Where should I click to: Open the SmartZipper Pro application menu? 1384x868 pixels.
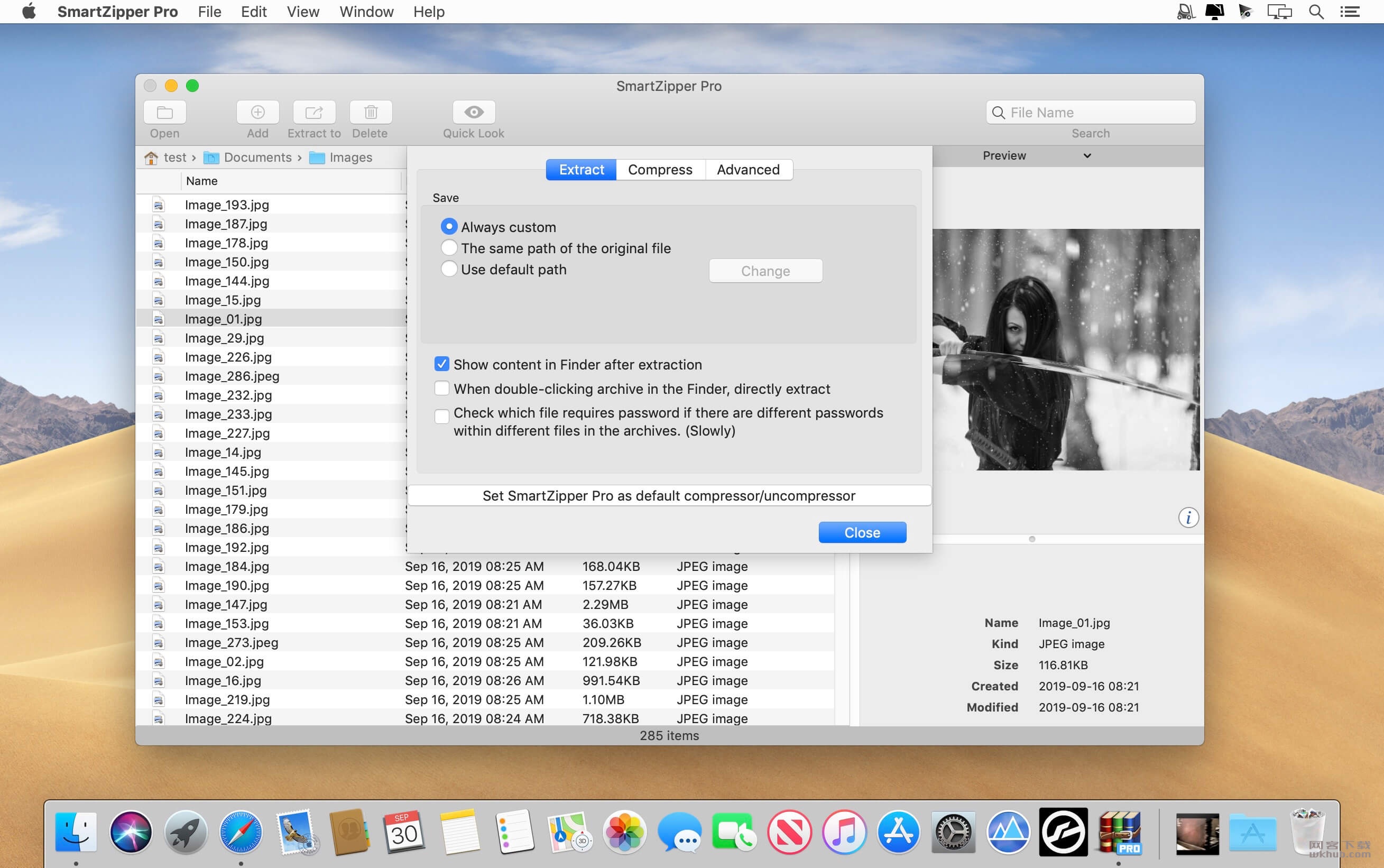point(118,12)
